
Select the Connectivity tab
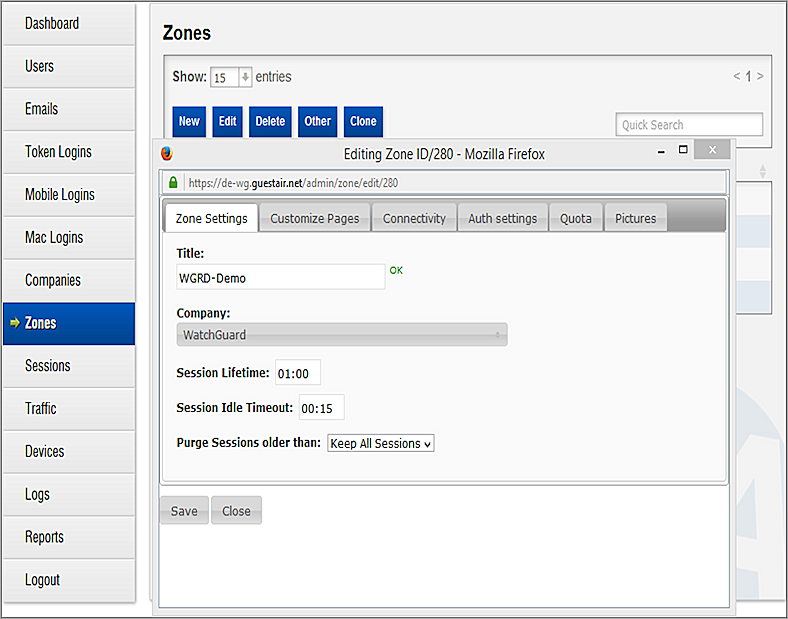coord(414,218)
